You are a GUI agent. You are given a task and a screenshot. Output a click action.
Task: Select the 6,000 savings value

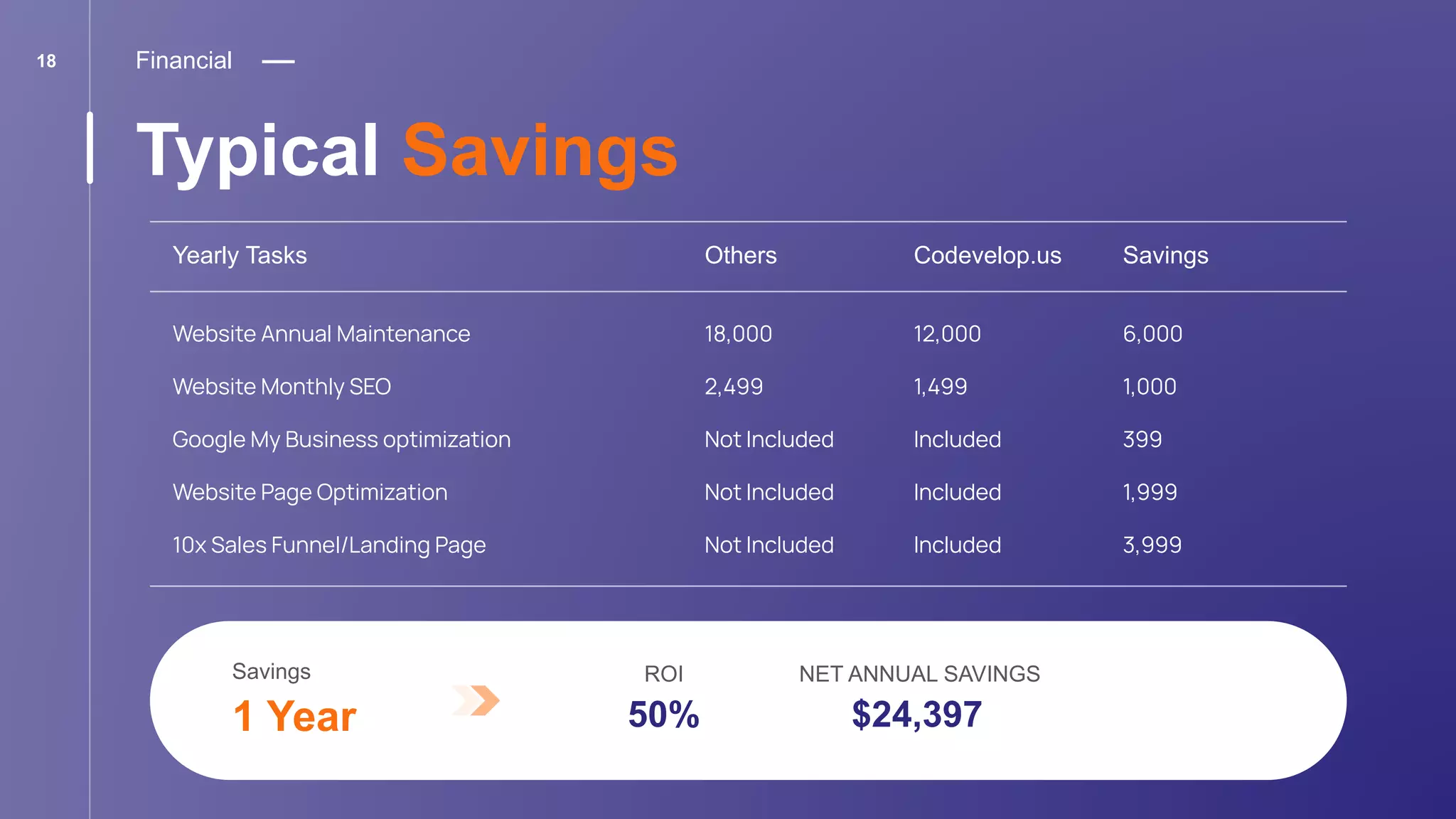click(1152, 334)
